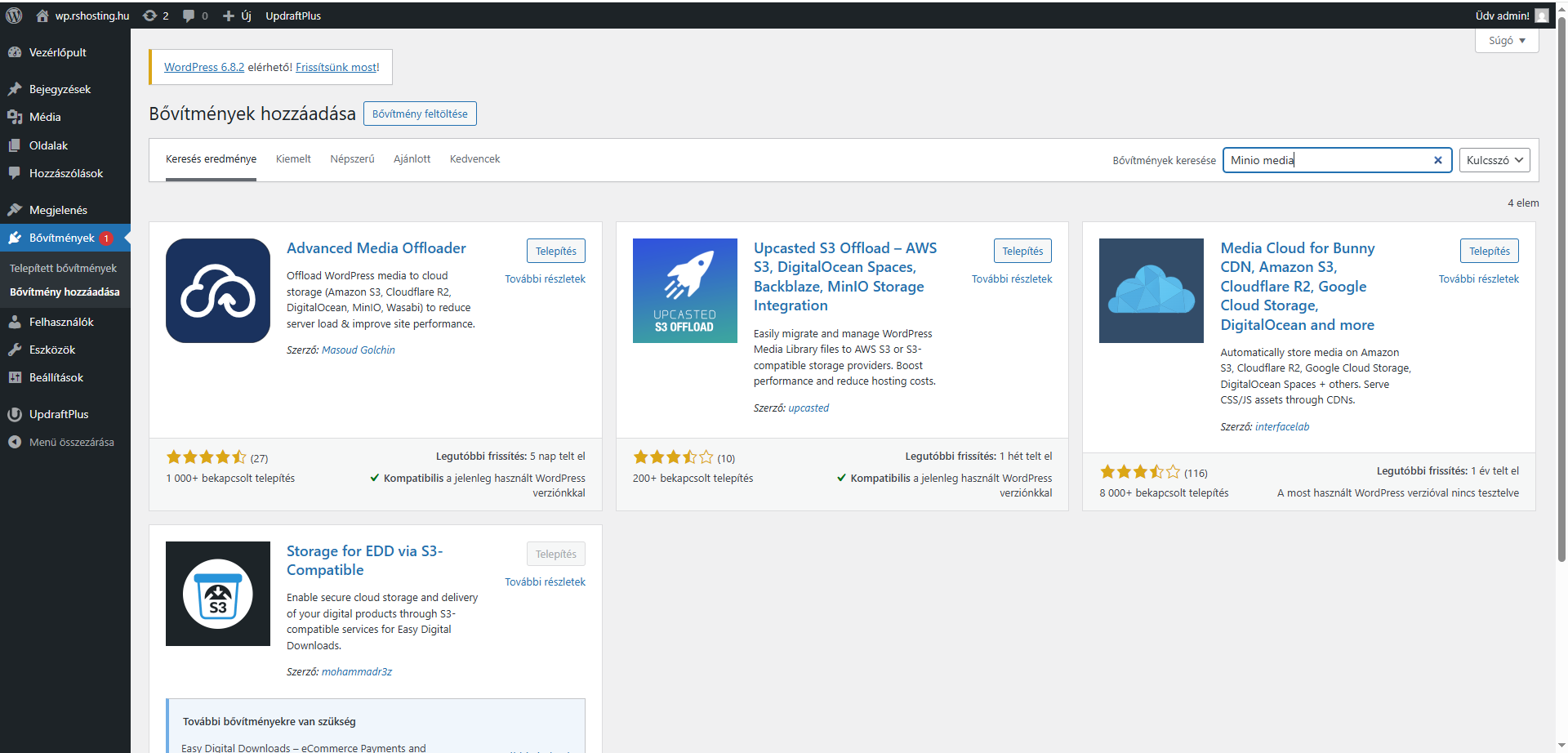Viewport: 1568px width, 753px height.
Task: Clear the plugin search field with X
Action: pos(1437,160)
